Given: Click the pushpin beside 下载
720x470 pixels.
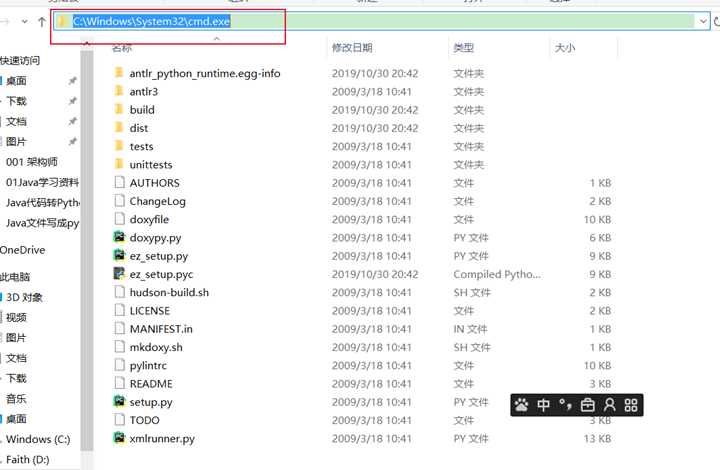Looking at the screenshot, I should pos(73,101).
